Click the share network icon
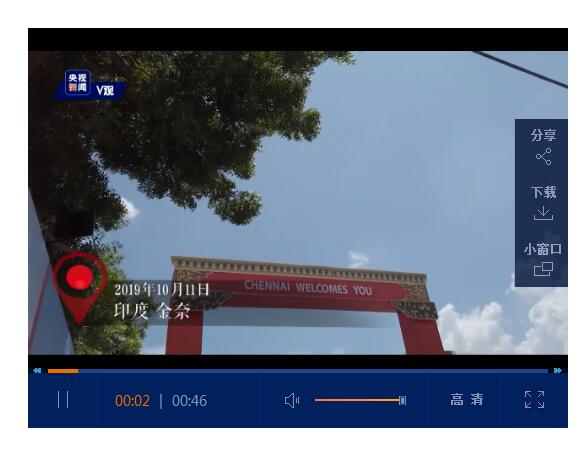 pyautogui.click(x=544, y=156)
